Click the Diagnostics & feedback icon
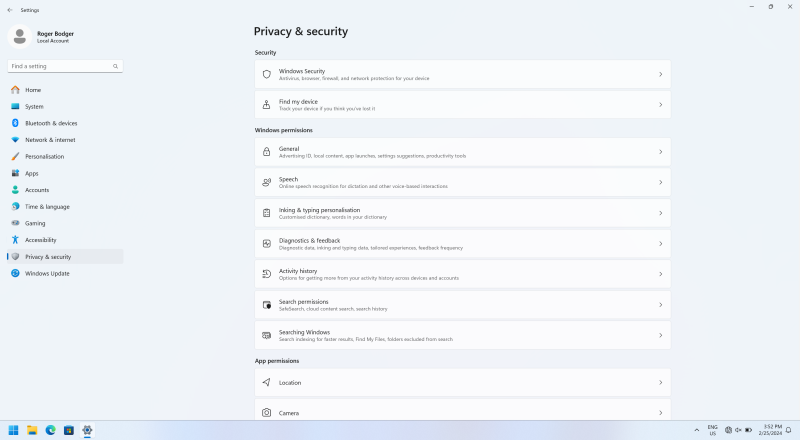This screenshot has width=800, height=440. (x=266, y=243)
